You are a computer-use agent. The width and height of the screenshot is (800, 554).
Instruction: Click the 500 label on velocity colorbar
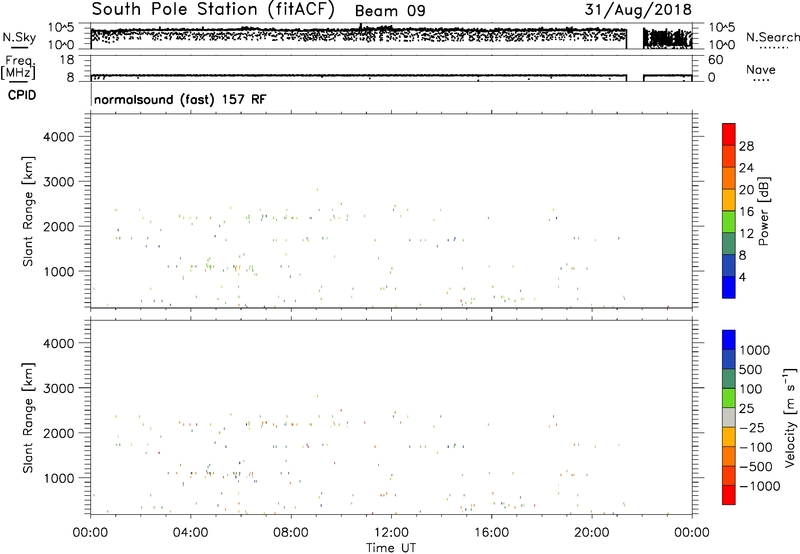751,369
